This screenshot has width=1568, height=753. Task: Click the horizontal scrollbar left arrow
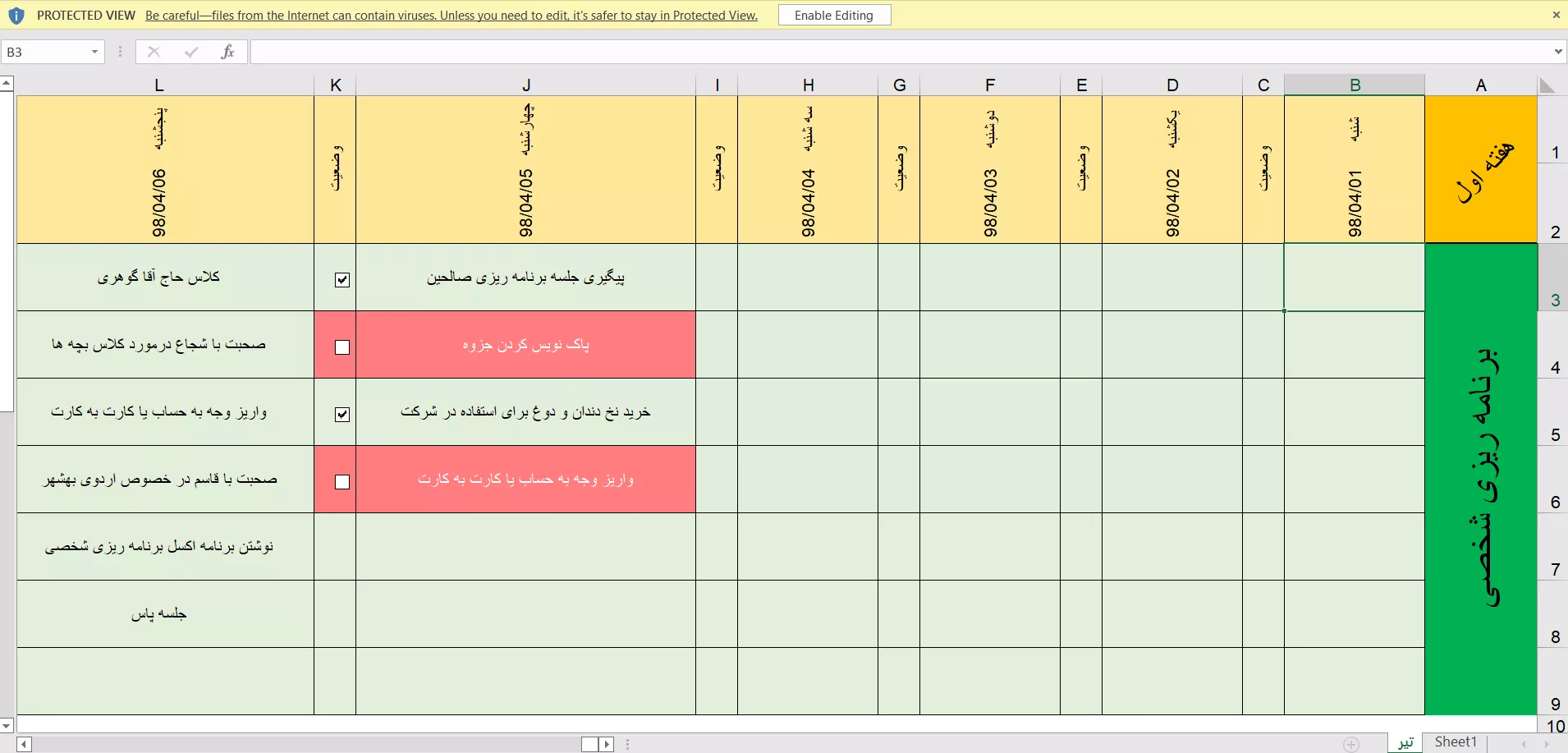pos(24,744)
